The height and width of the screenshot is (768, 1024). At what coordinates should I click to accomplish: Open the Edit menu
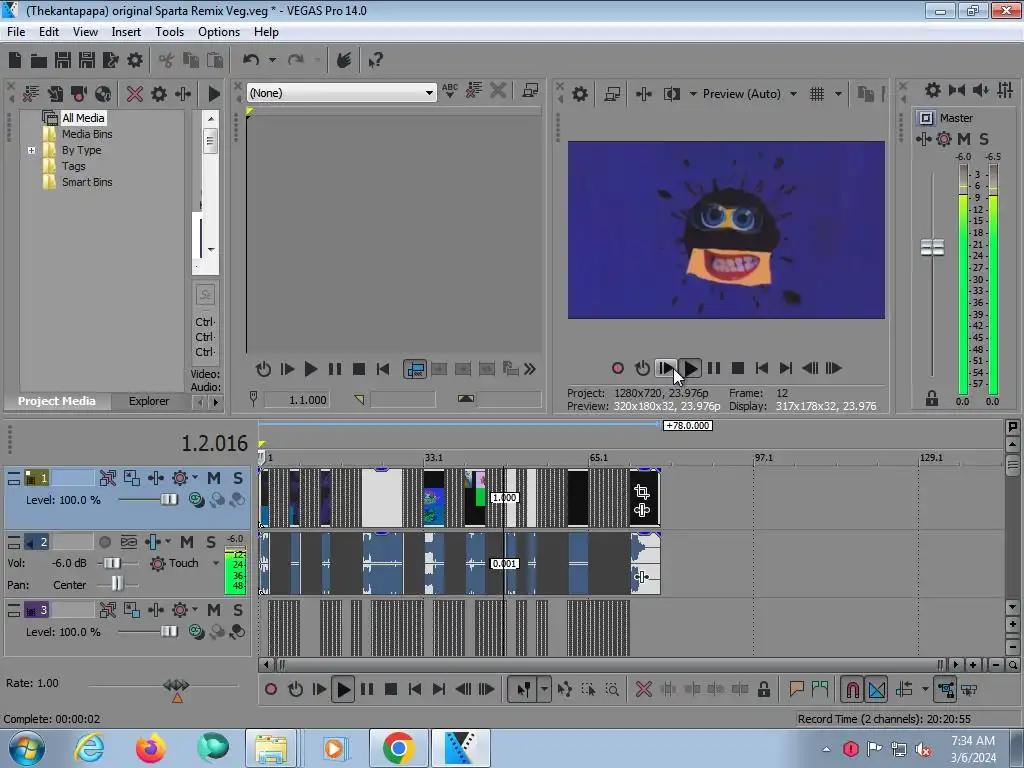[48, 32]
